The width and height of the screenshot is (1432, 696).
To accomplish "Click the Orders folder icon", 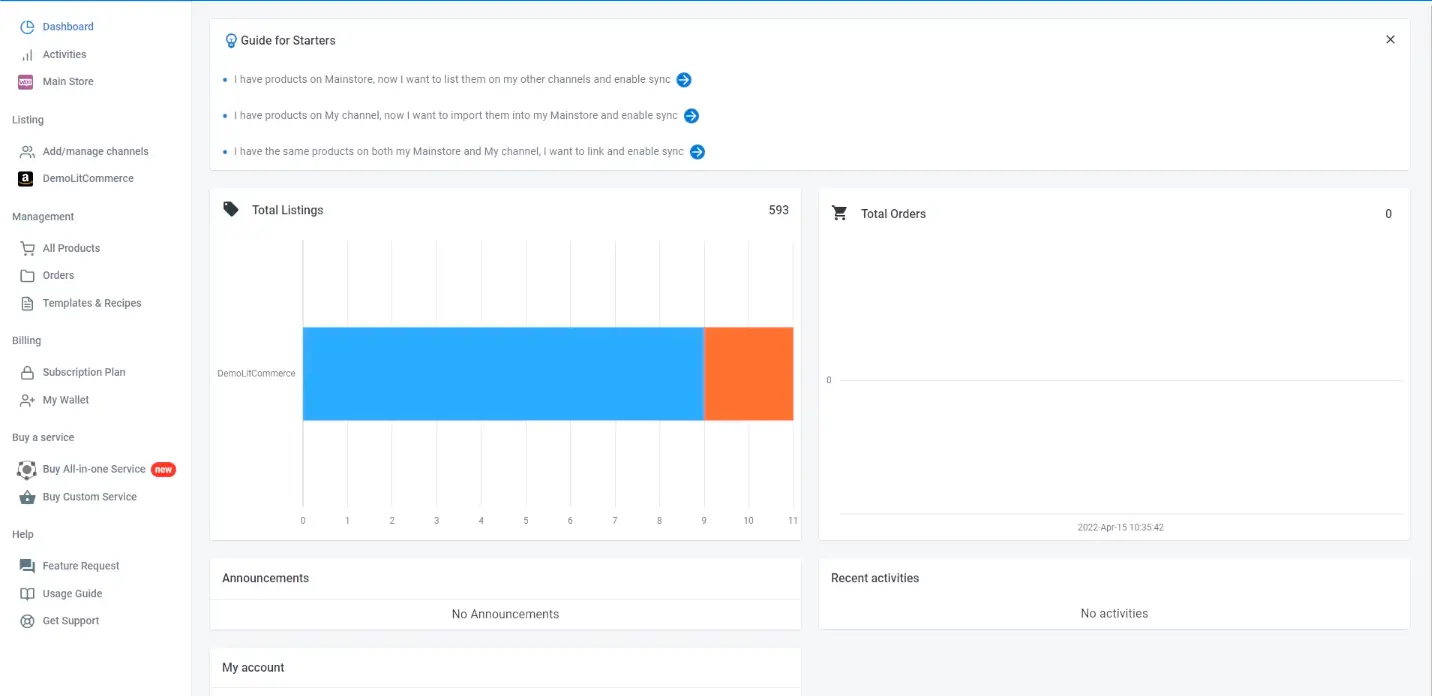I will (27, 276).
